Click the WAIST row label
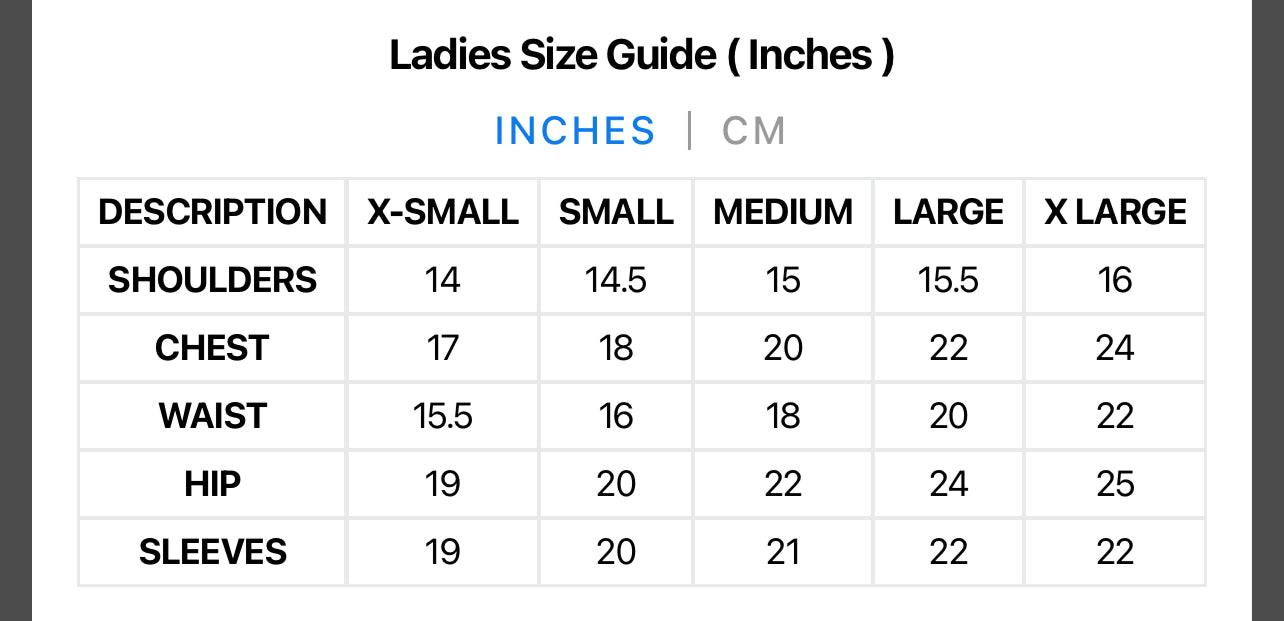 pyautogui.click(x=212, y=416)
